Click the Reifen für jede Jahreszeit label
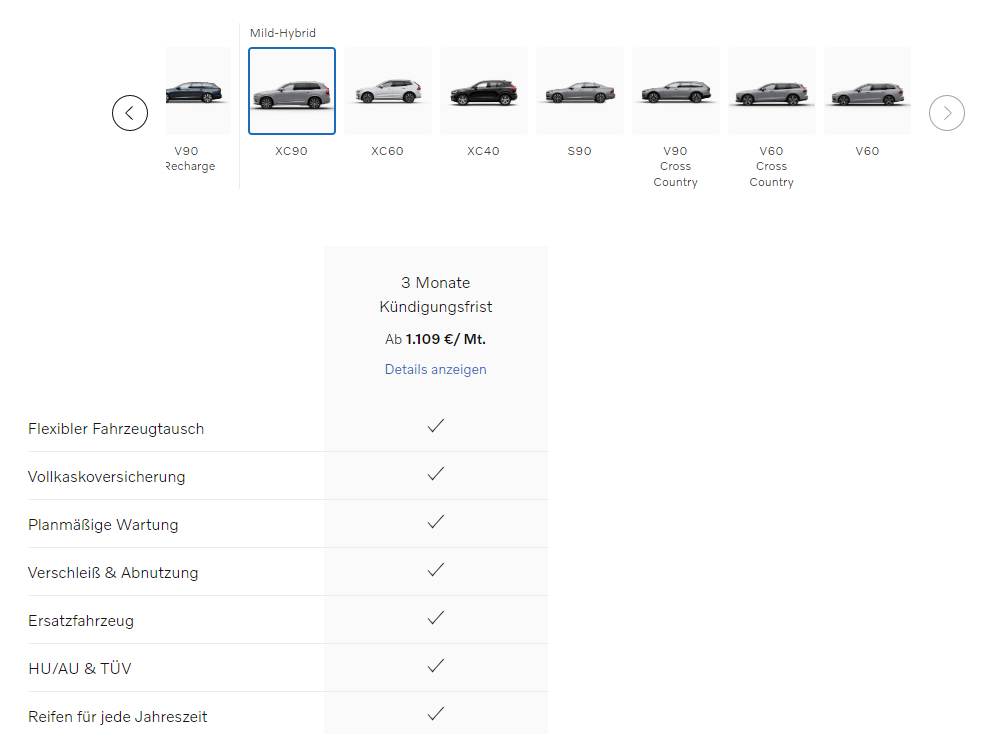The height and width of the screenshot is (734, 1000). 118,717
